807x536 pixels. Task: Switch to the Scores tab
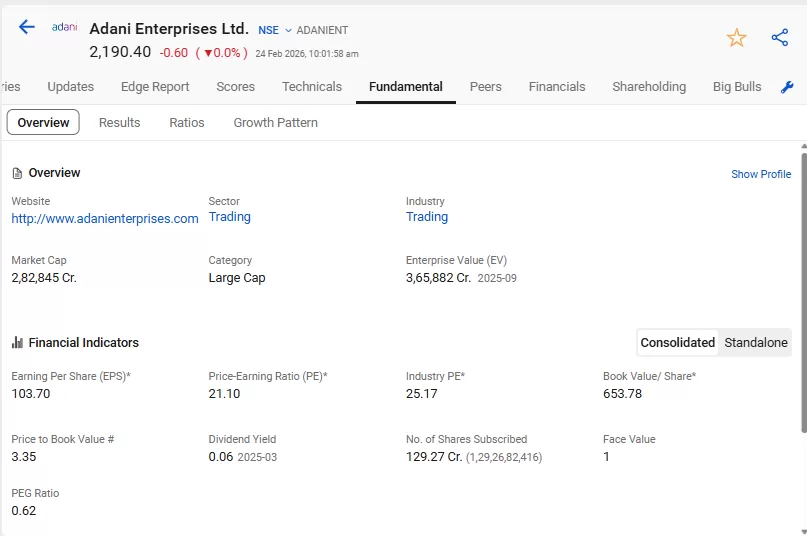[235, 87]
